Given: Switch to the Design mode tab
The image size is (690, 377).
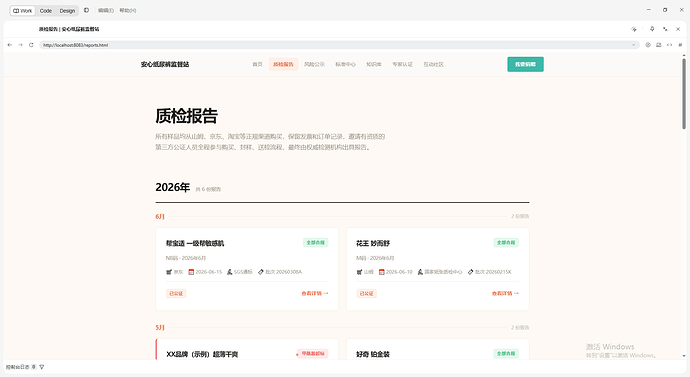Looking at the screenshot, I should coord(67,11).
